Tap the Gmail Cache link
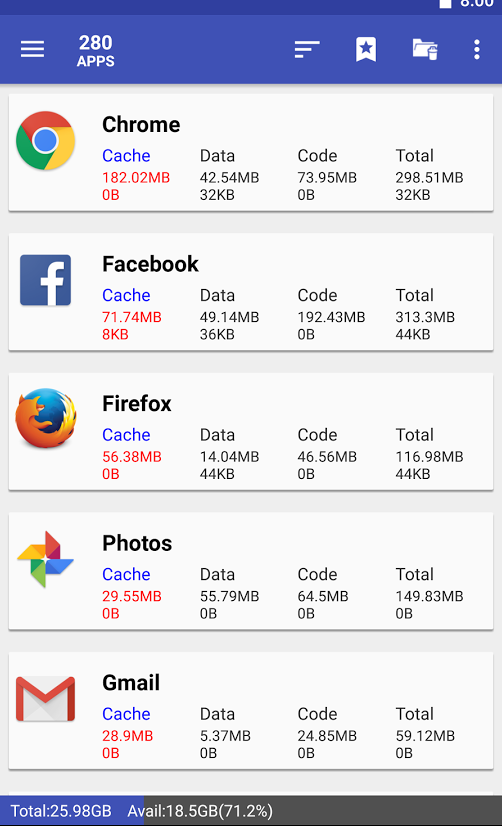 [x=126, y=714]
